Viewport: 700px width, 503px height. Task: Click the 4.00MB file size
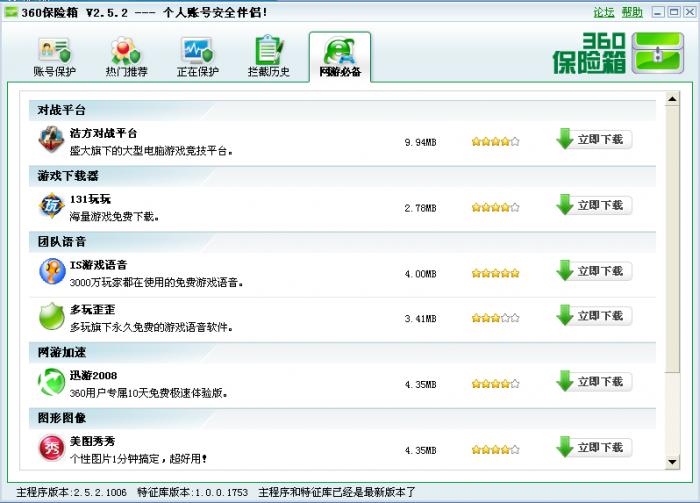pyautogui.click(x=420, y=274)
